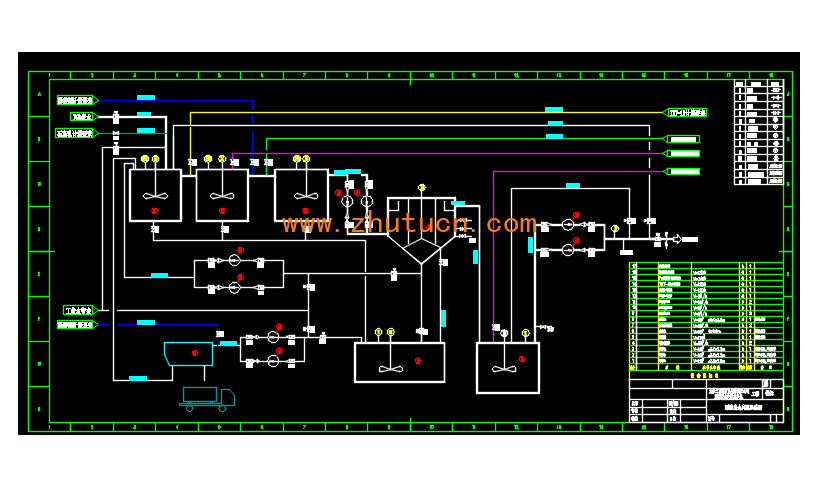Click the red number tag in the cyan hopper
Image resolution: width=818 pixels, height=488 pixels.
point(195,353)
